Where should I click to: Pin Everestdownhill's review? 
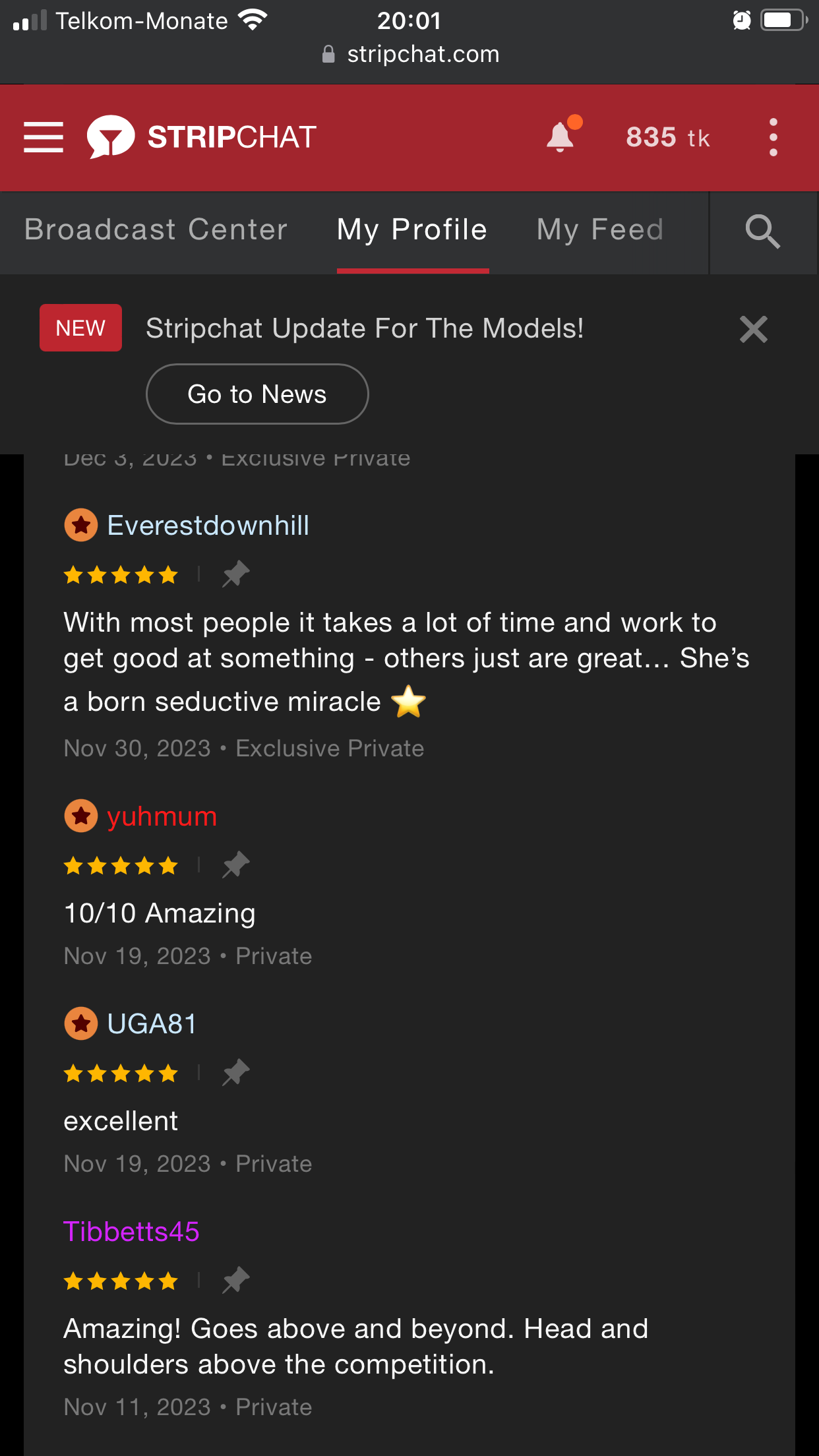pyautogui.click(x=235, y=574)
